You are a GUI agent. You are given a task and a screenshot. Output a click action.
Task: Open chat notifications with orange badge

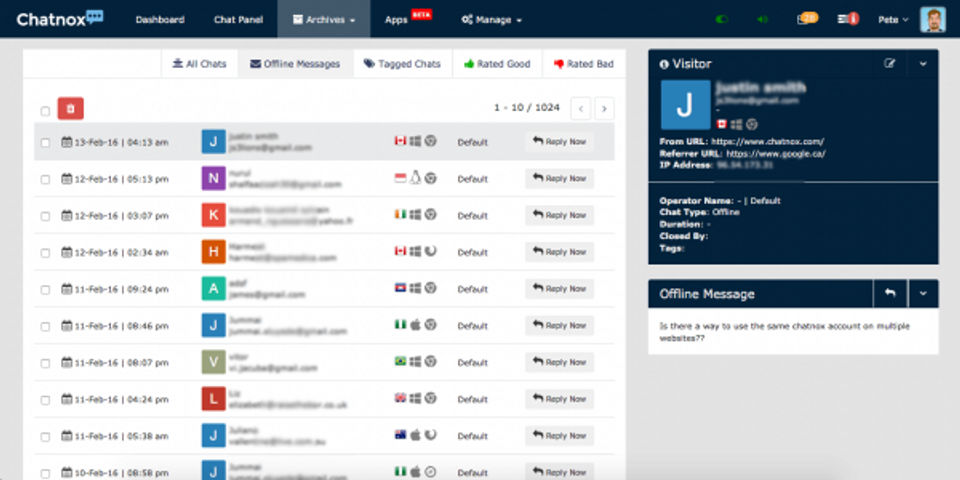pyautogui.click(x=807, y=18)
